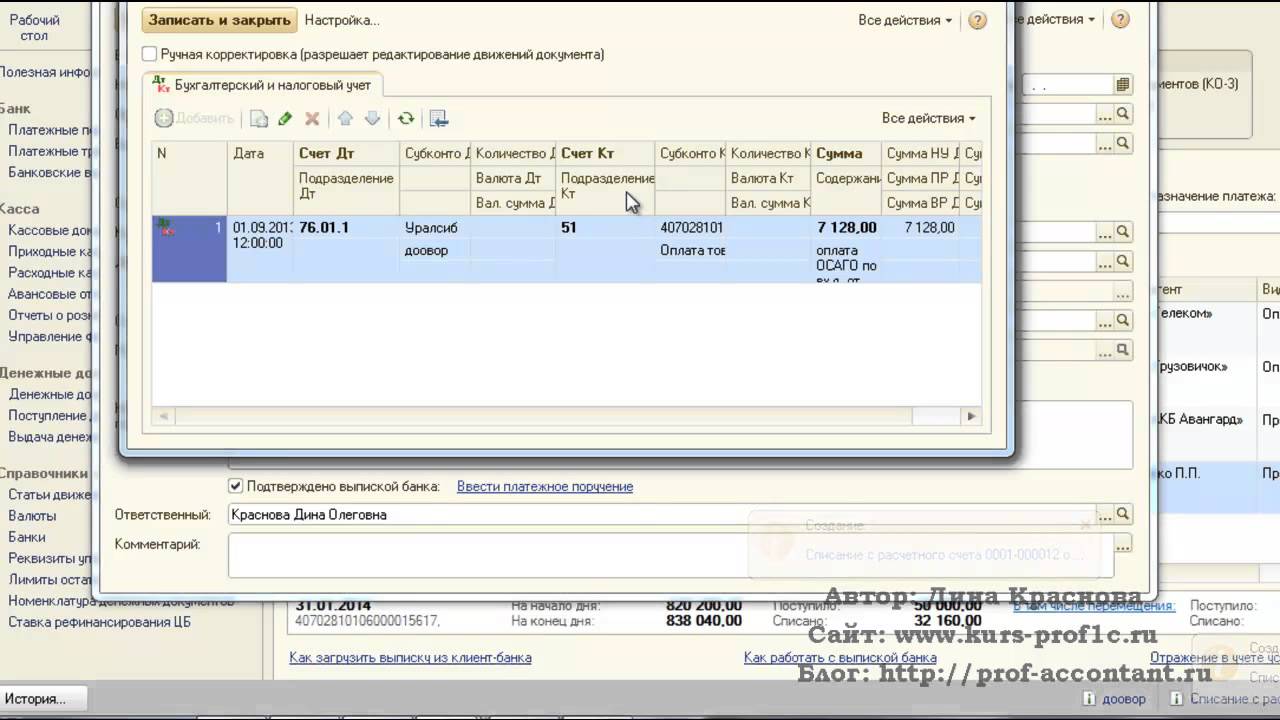Open Авансовые отчеты in sidebar
The image size is (1280, 720).
coord(51,294)
